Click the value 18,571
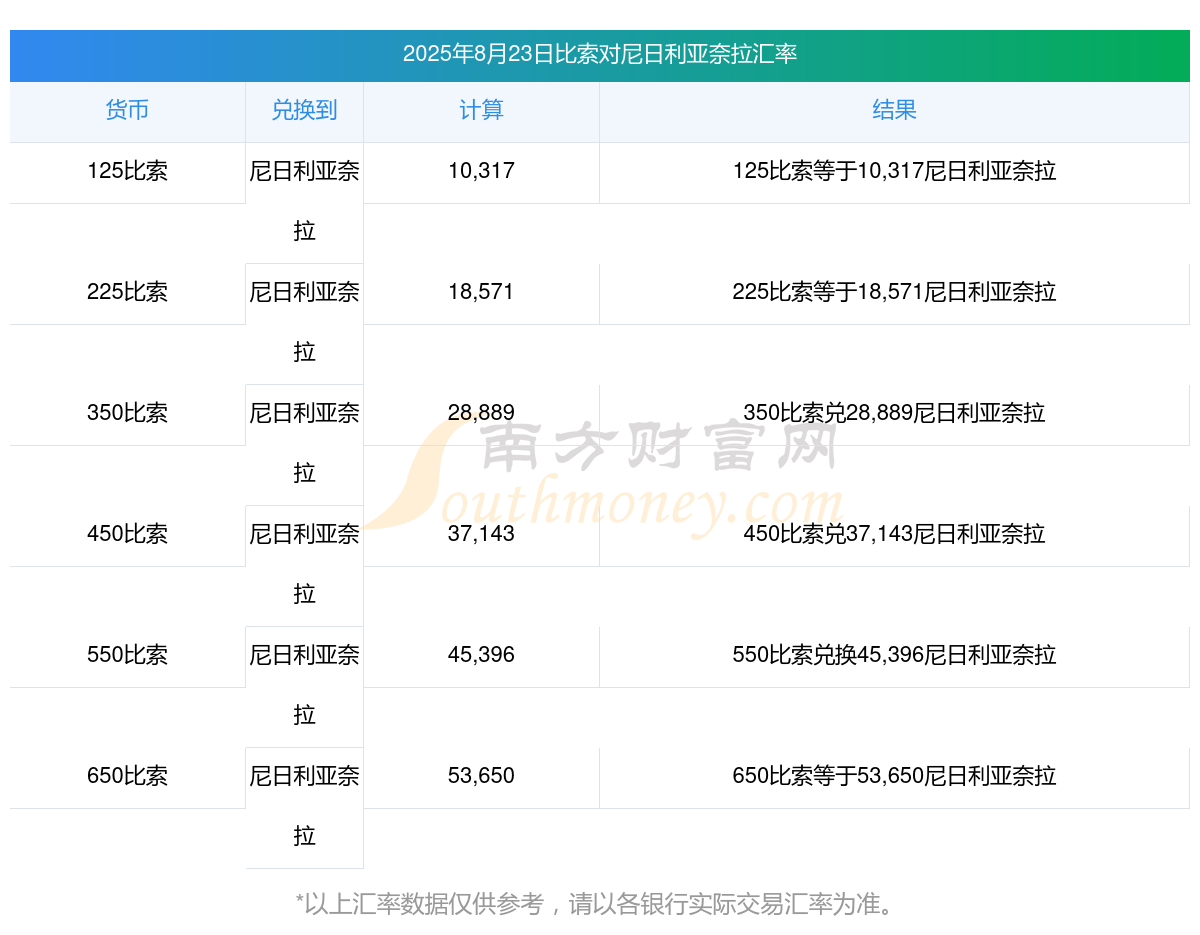Viewport: 1200px width, 935px height. [x=481, y=292]
